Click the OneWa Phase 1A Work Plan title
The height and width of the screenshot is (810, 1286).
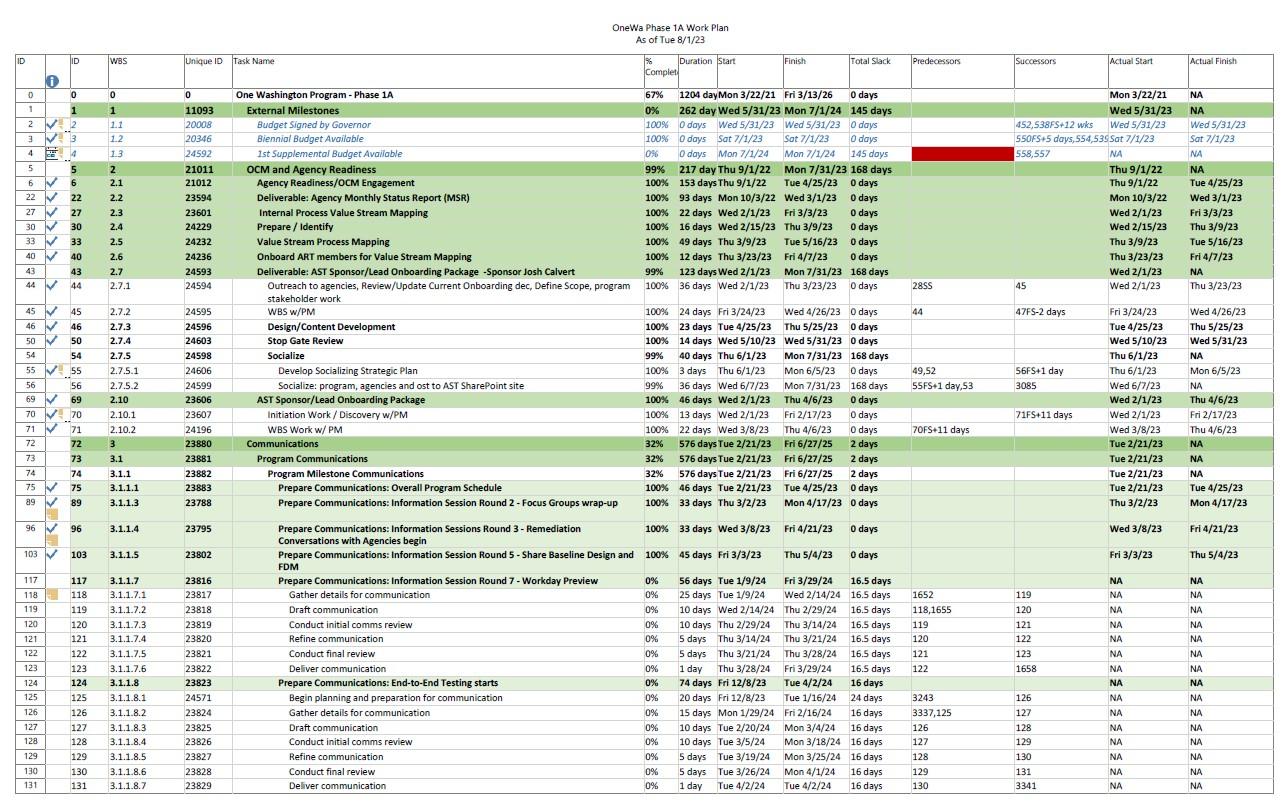click(x=670, y=28)
